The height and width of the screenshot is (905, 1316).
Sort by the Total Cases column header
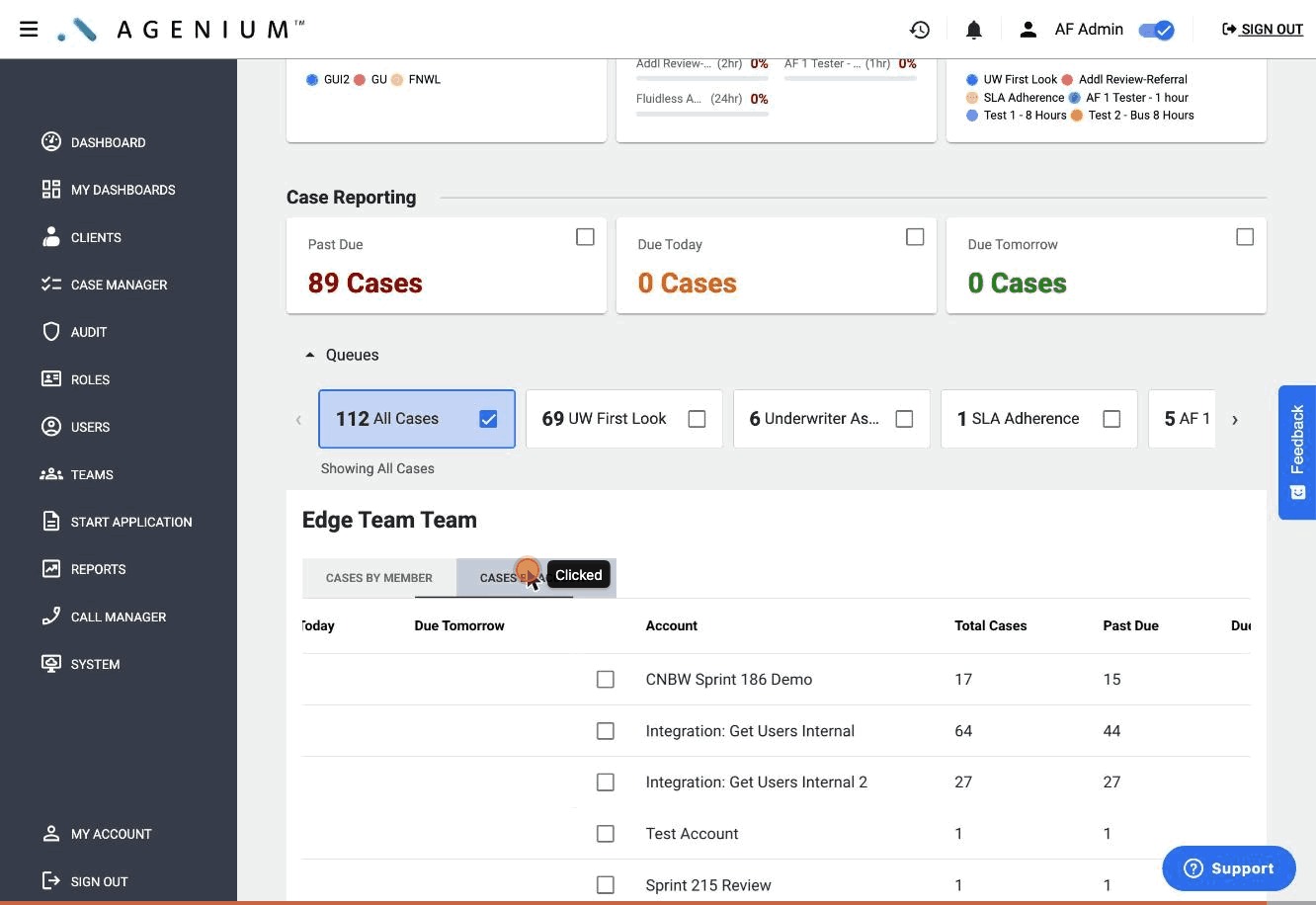990,625
